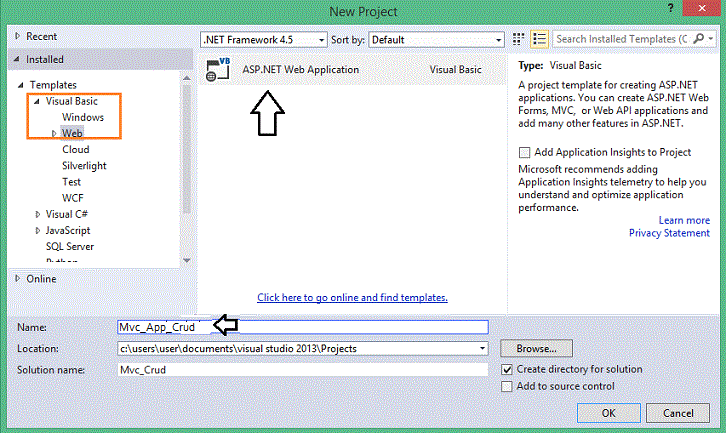Expand the JavaScript node
The width and height of the screenshot is (726, 433).
[38, 230]
